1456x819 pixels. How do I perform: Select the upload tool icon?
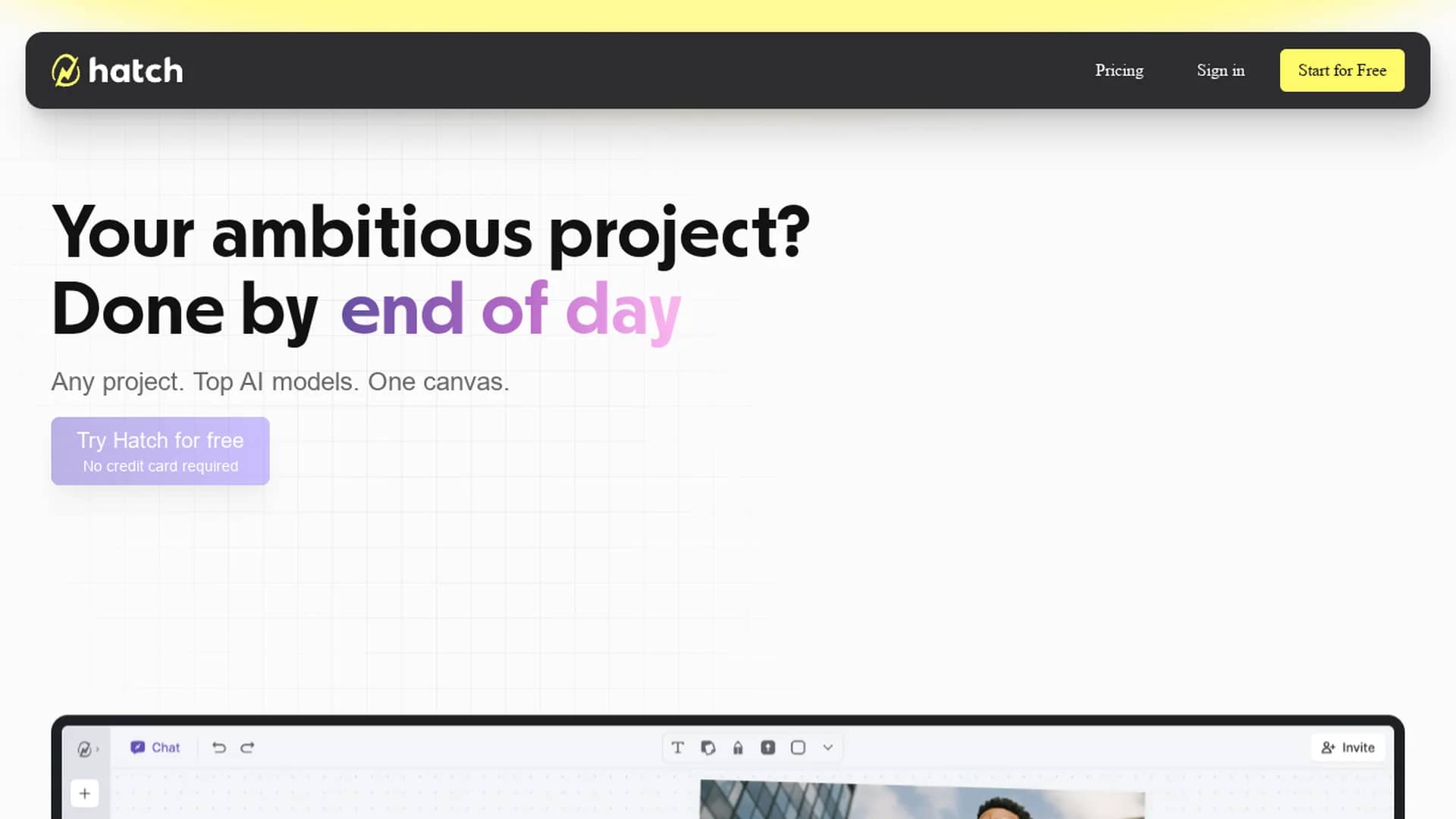(x=767, y=748)
